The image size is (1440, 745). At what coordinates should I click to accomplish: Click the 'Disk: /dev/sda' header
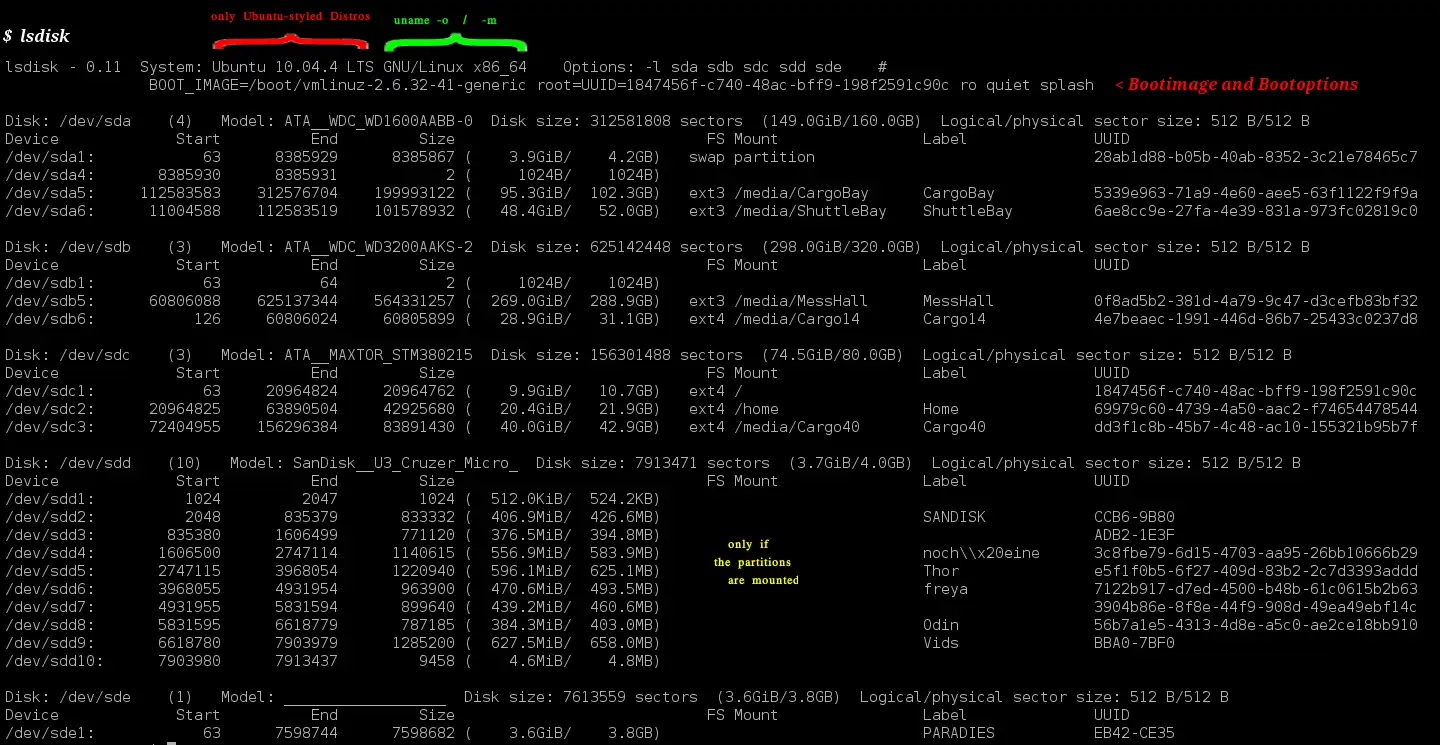coord(68,121)
